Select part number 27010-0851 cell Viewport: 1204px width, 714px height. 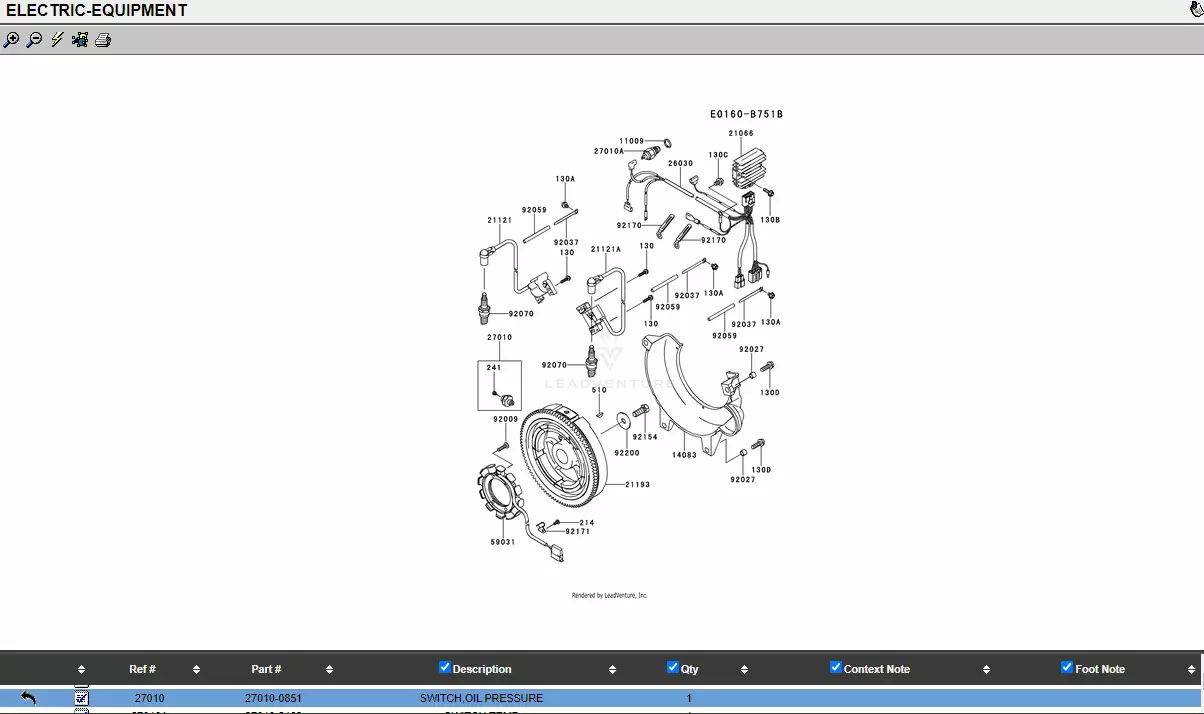coord(273,698)
